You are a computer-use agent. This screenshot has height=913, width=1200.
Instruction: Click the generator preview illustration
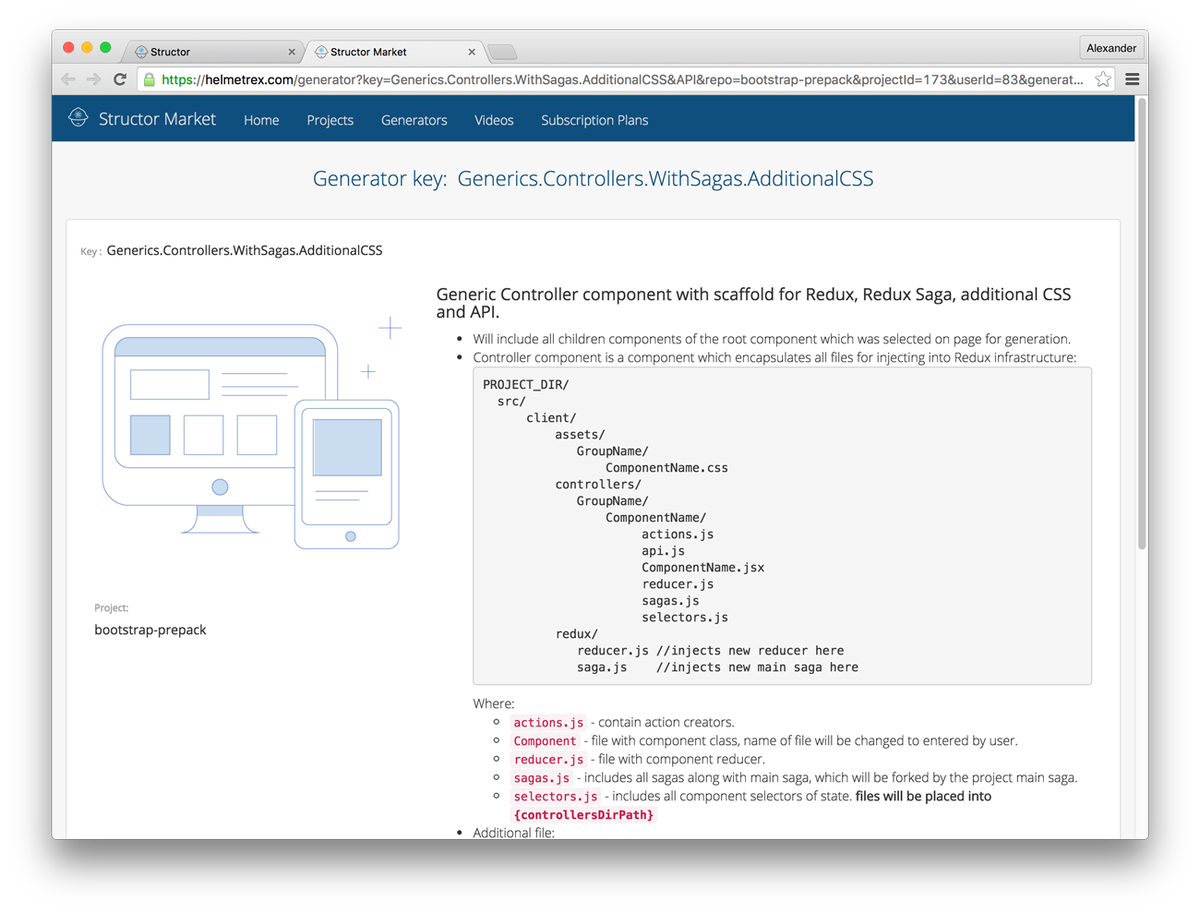pyautogui.click(x=251, y=433)
